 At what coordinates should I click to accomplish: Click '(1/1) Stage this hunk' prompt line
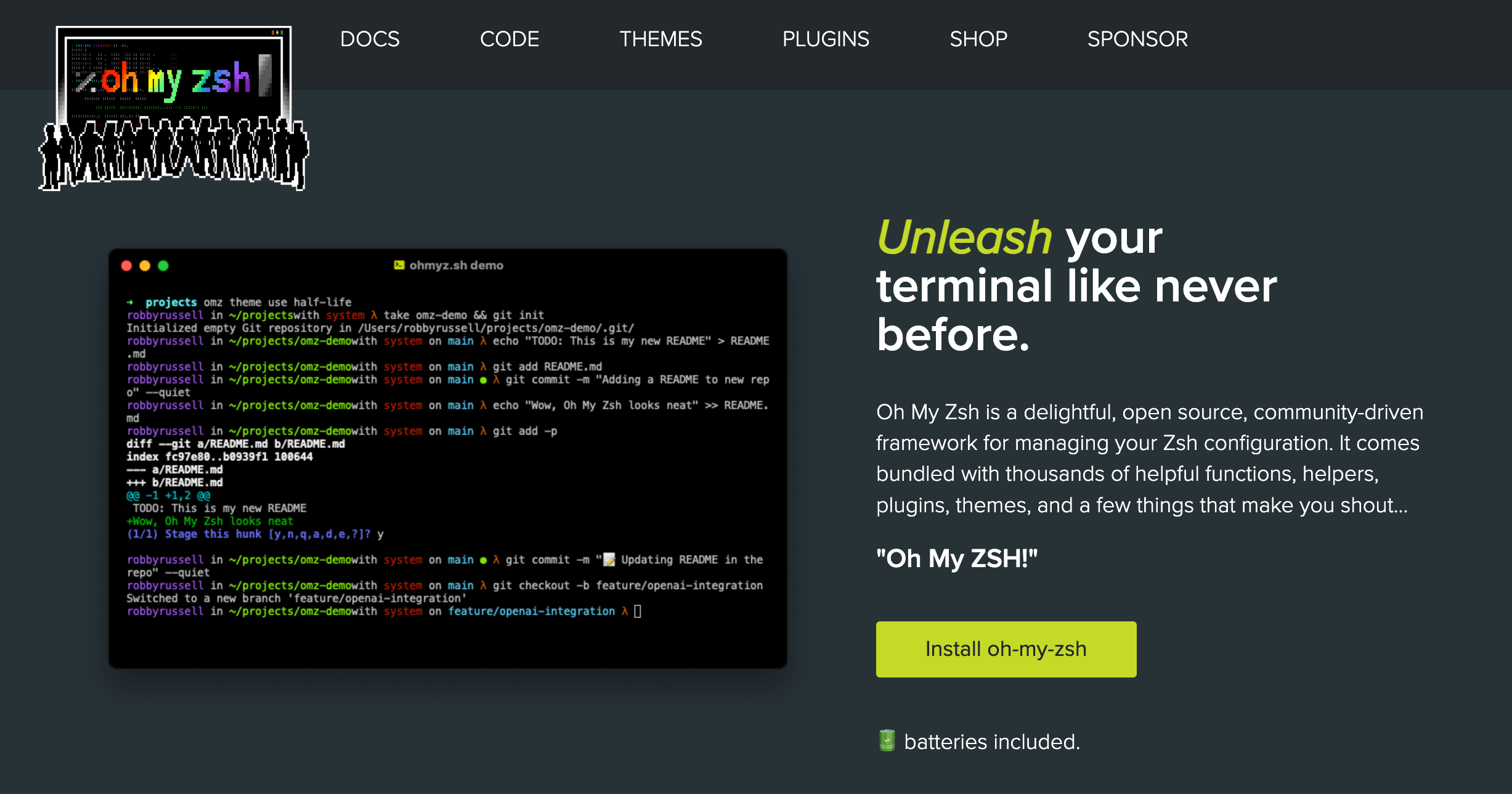click(x=255, y=534)
